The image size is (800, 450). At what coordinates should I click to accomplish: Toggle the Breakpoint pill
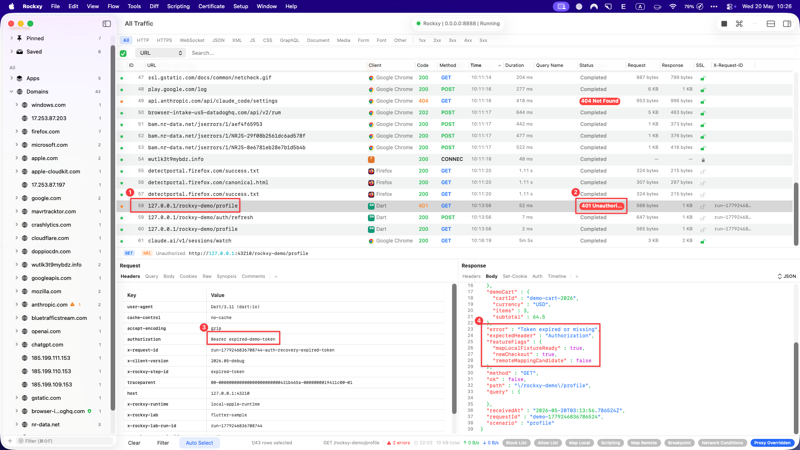pyautogui.click(x=679, y=443)
